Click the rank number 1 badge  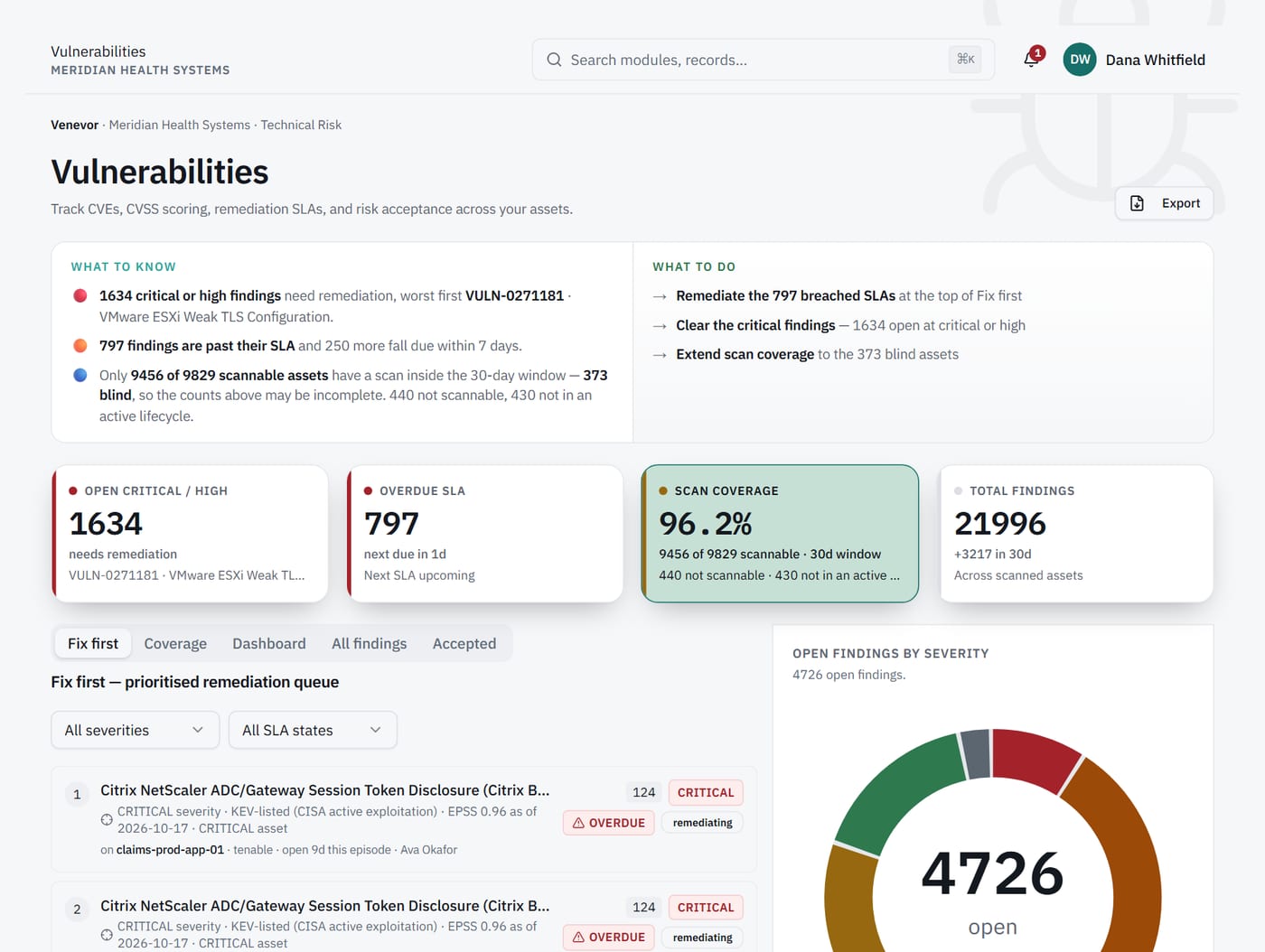click(77, 794)
